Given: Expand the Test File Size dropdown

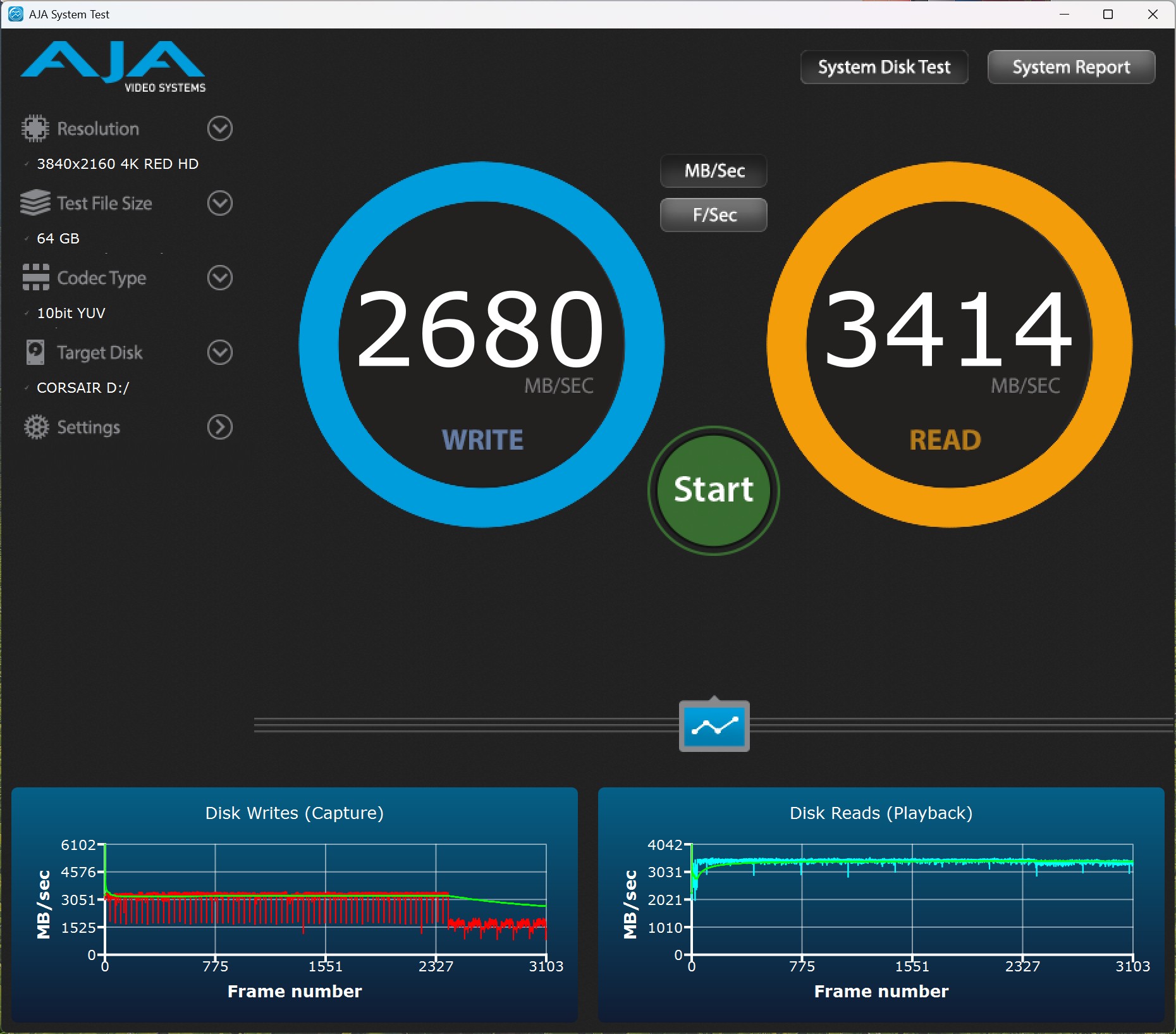Looking at the screenshot, I should 219,203.
